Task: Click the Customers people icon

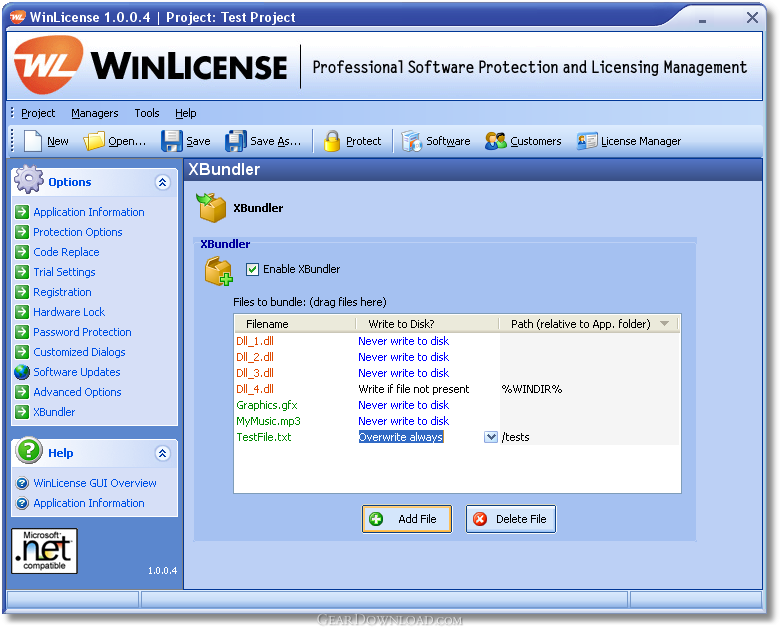Action: 496,141
